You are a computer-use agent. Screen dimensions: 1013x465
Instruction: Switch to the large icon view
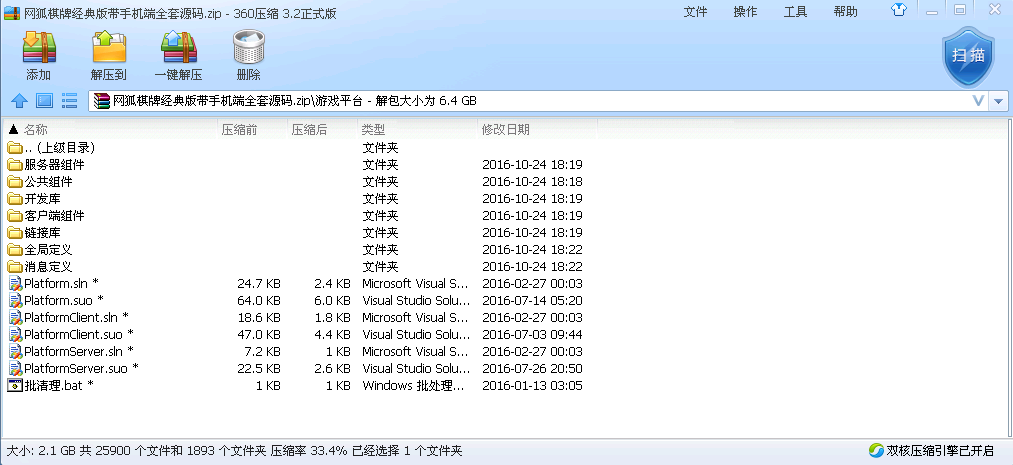[x=44, y=100]
